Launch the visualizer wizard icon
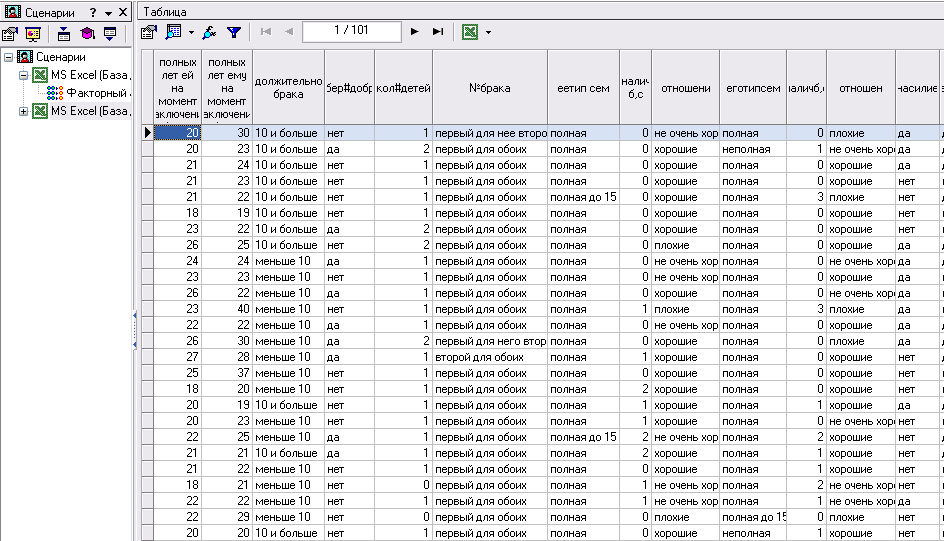 click(x=33, y=34)
